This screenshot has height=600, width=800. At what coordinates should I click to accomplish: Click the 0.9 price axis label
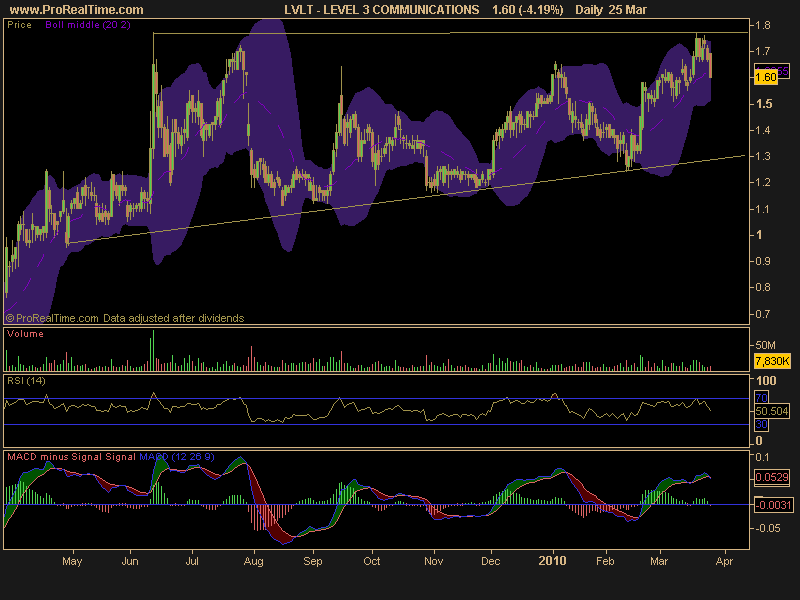(x=763, y=261)
